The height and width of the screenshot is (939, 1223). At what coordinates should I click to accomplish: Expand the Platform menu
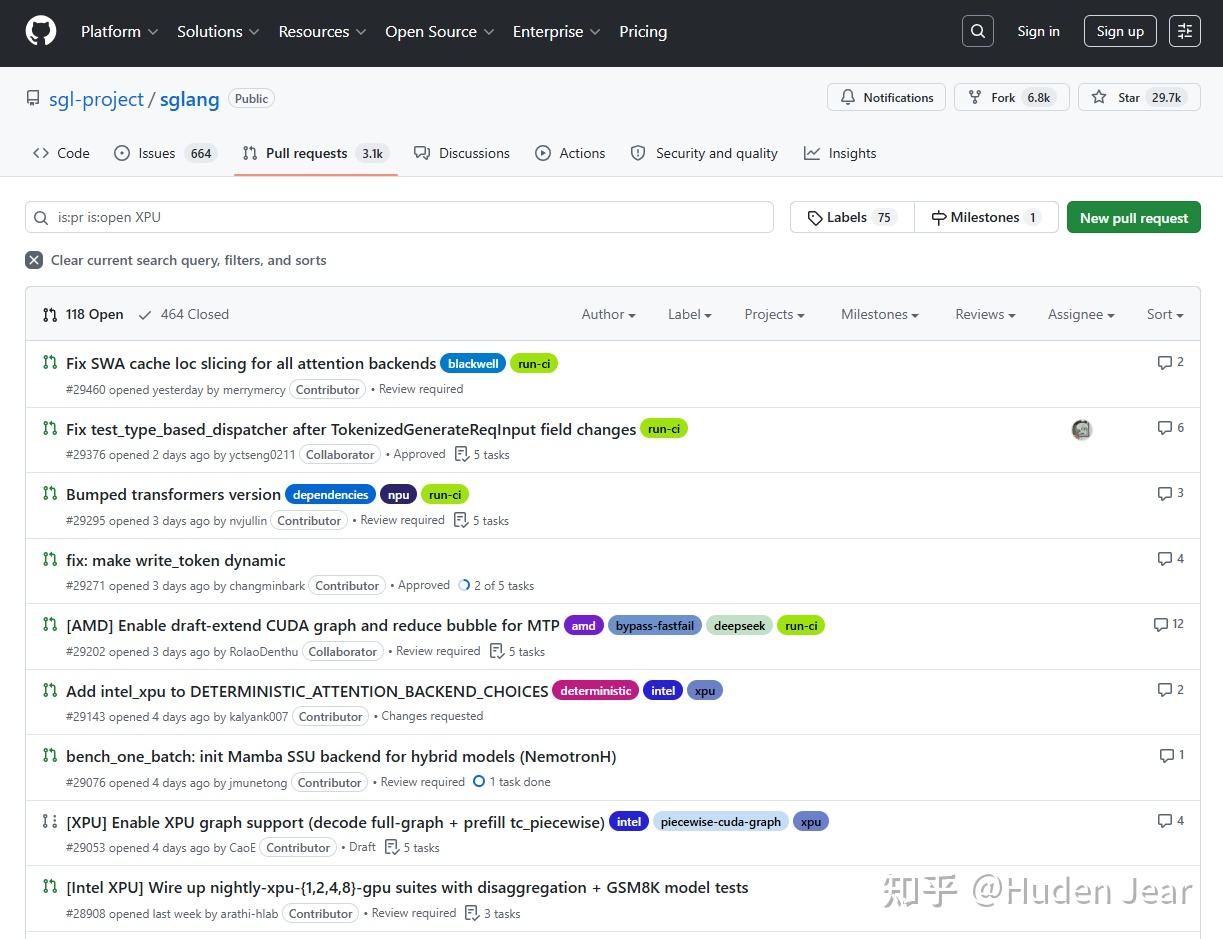coord(119,31)
